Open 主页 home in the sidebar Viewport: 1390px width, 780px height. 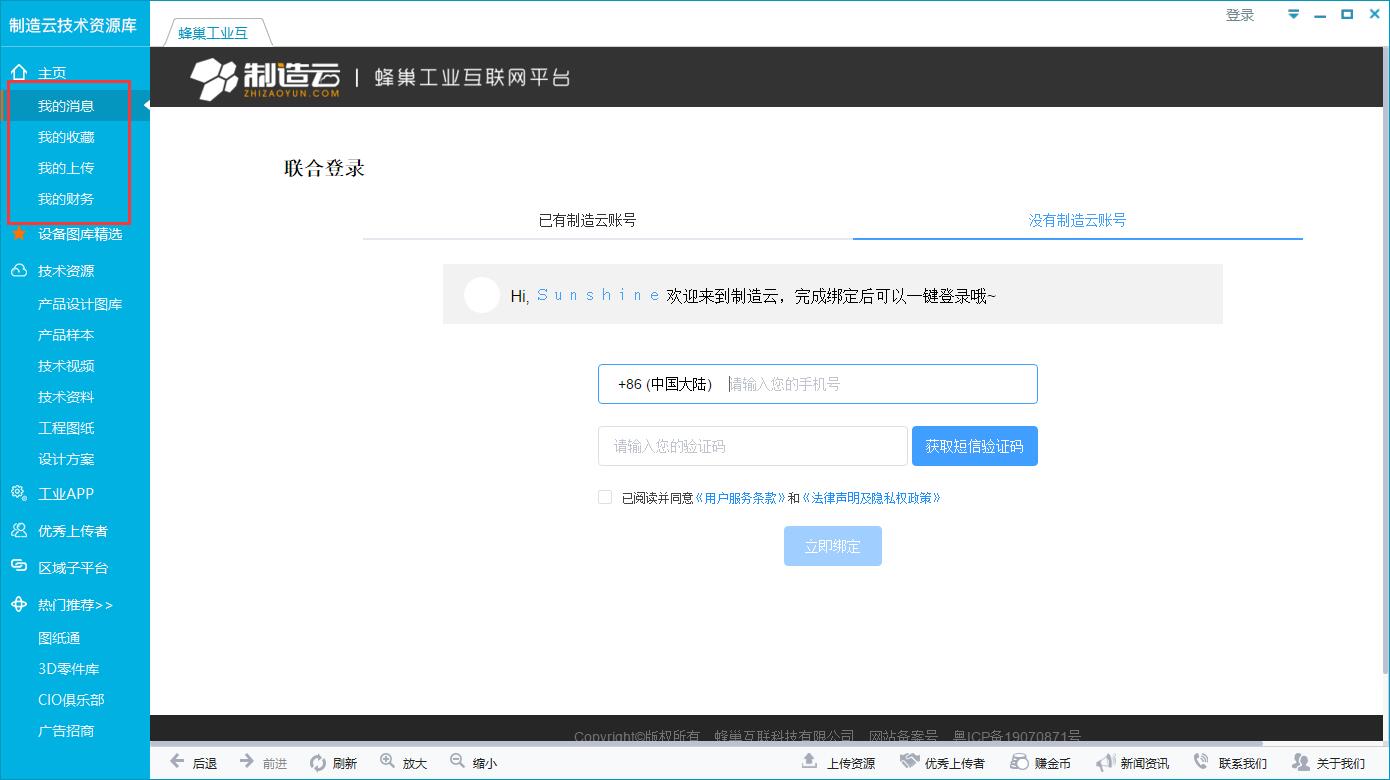pyautogui.click(x=52, y=73)
